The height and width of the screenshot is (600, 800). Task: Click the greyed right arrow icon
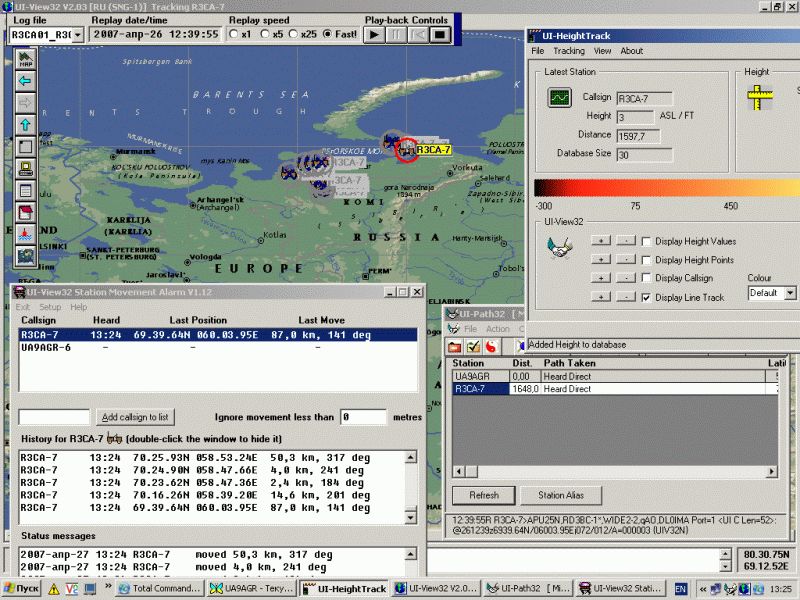point(26,103)
